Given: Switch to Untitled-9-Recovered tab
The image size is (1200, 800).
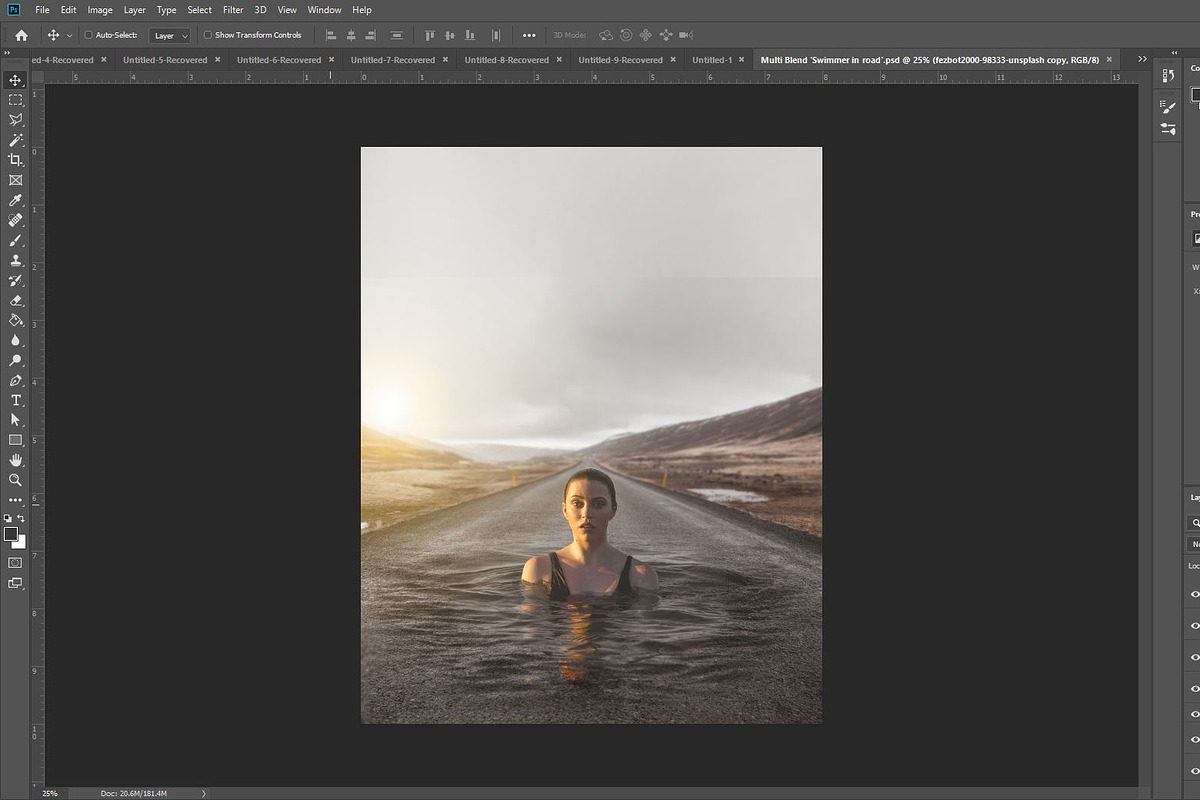Looking at the screenshot, I should click(620, 60).
